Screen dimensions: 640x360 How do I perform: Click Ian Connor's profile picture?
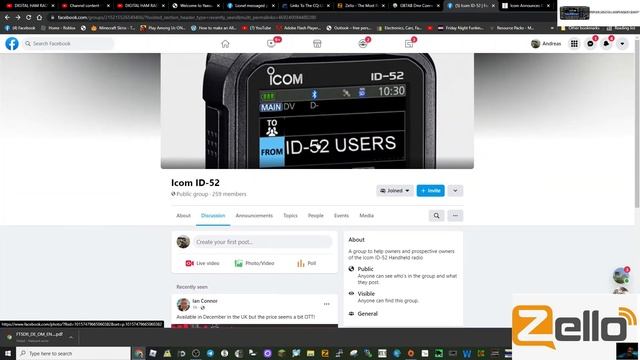point(183,304)
